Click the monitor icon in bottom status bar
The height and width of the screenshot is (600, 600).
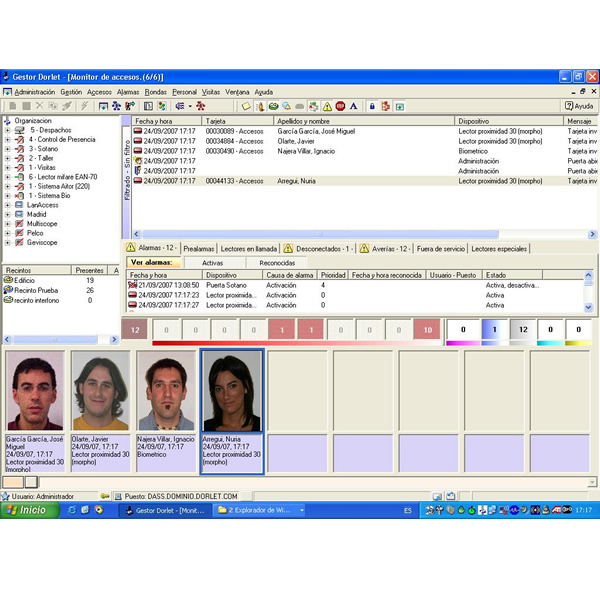click(x=437, y=496)
